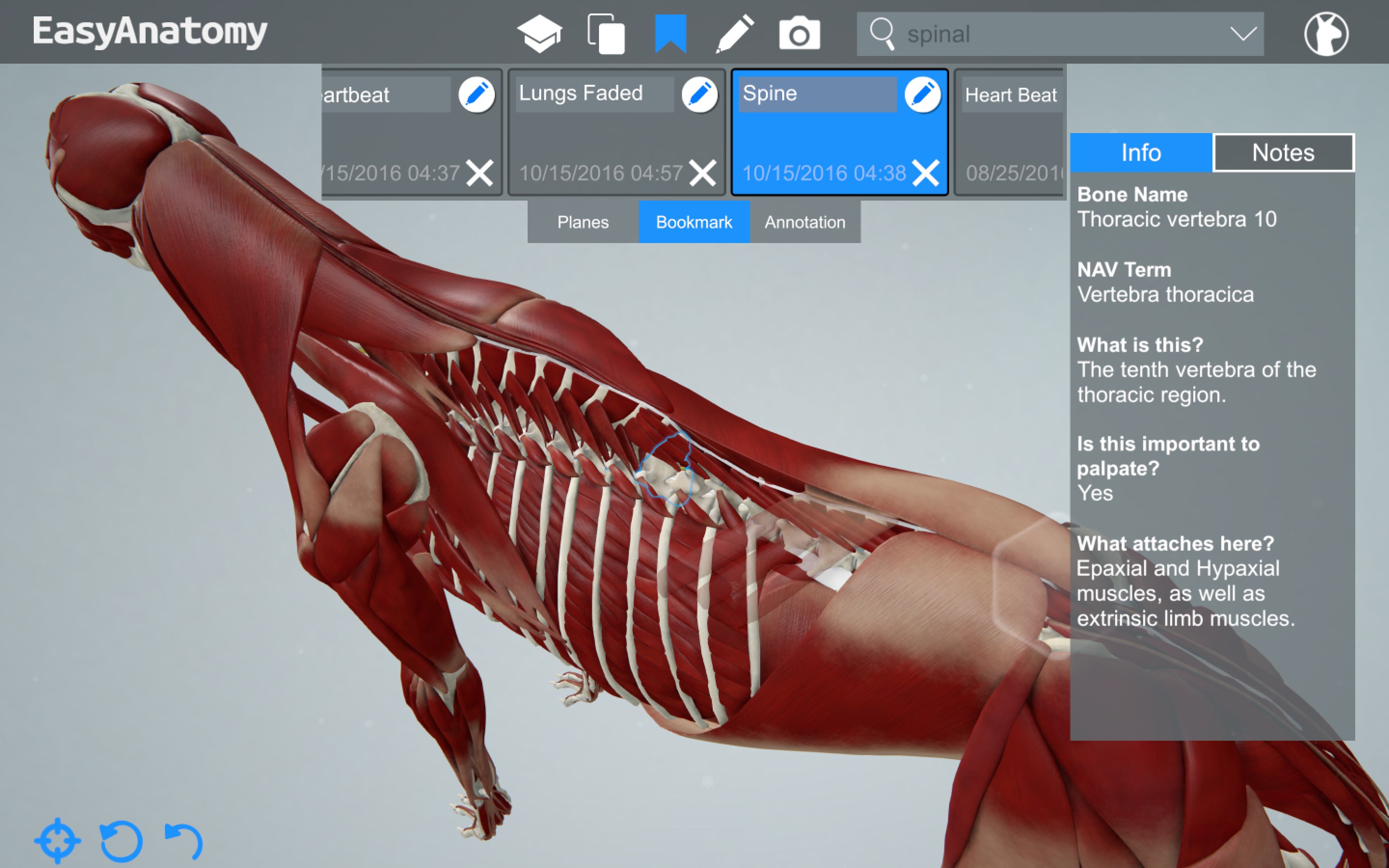Expand the search dropdown chevron
1389x868 pixels.
(1243, 33)
